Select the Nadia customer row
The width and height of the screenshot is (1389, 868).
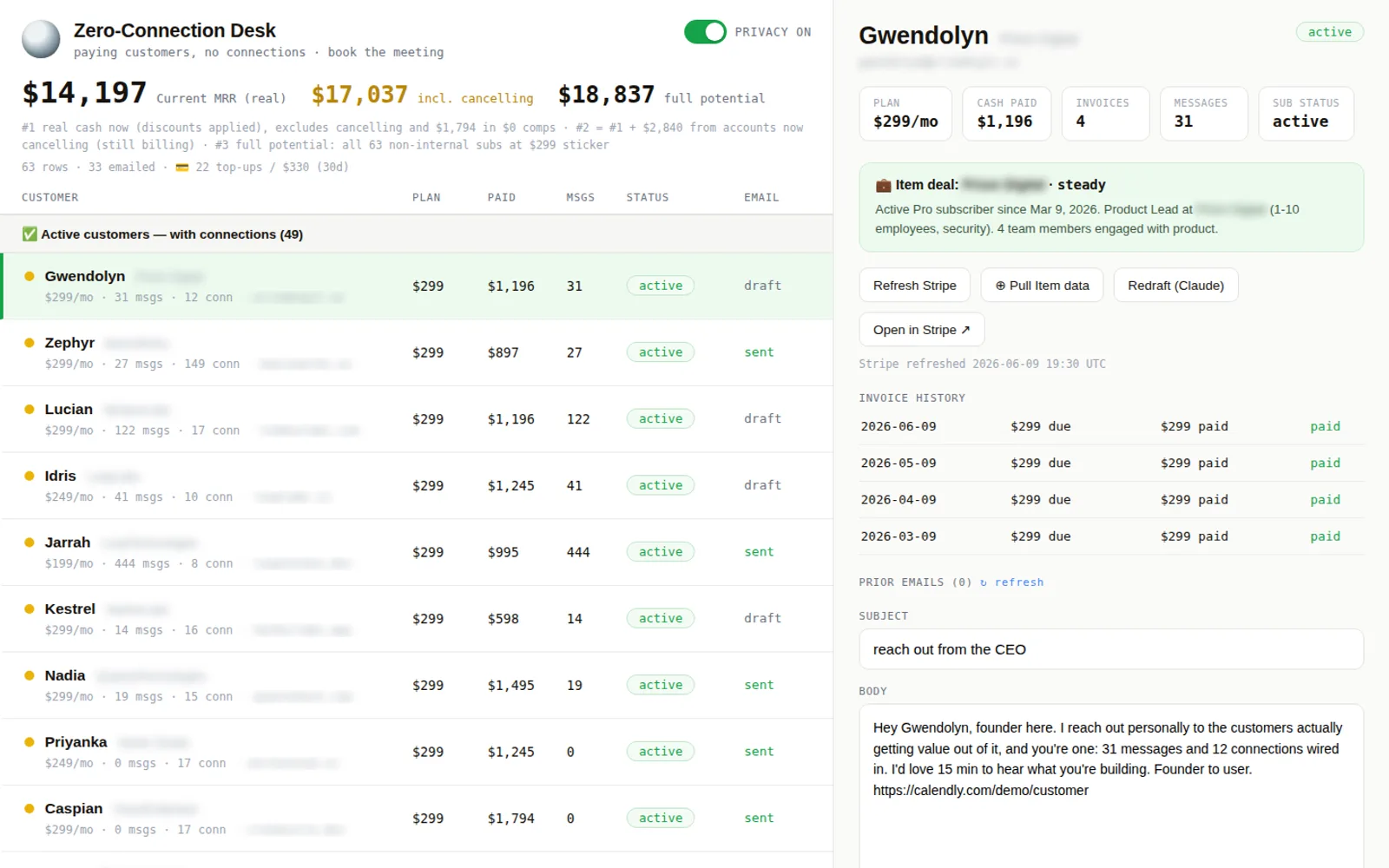(417, 686)
